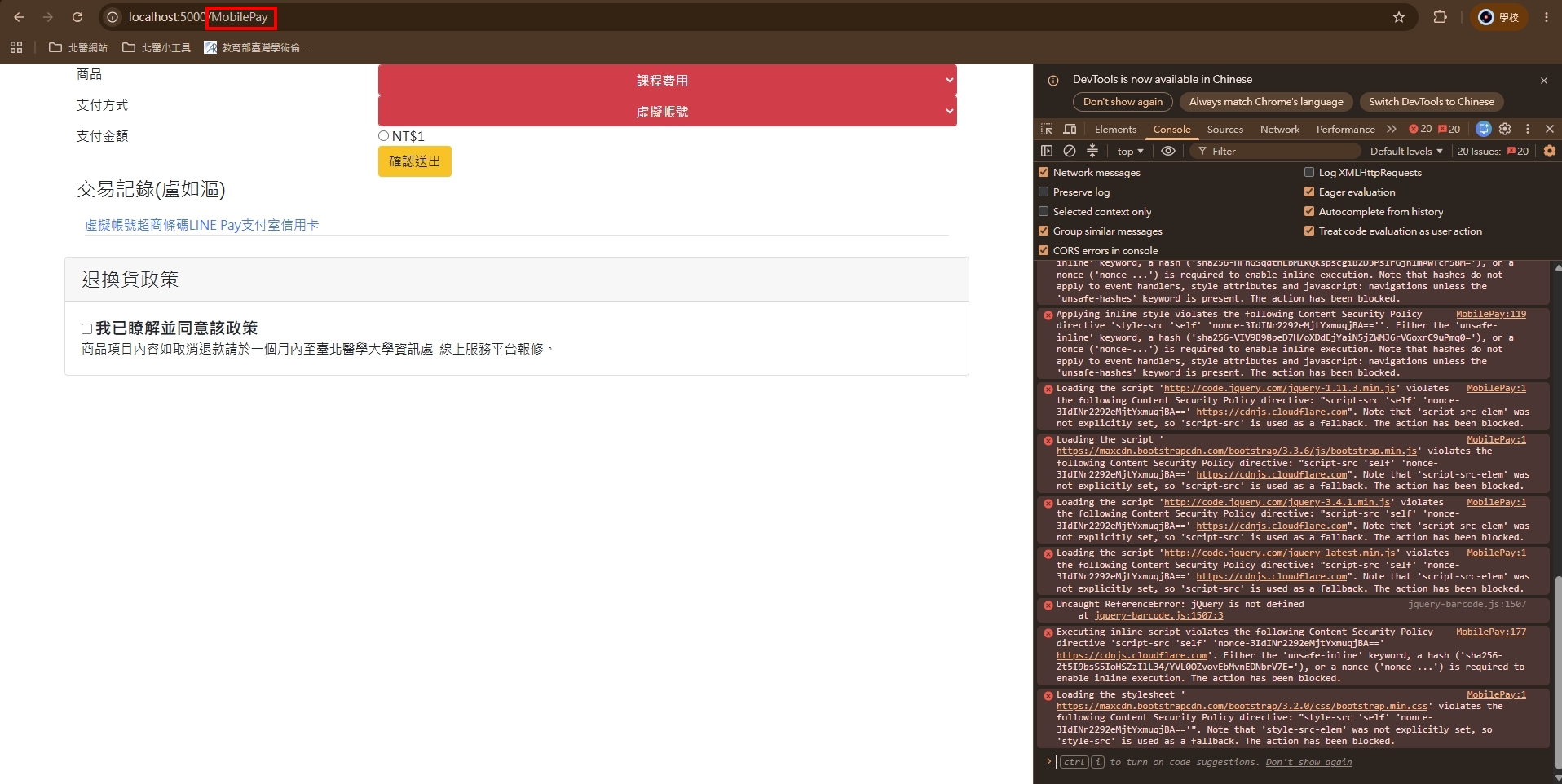1562x784 pixels.
Task: Open the Extensions puzzle icon
Action: coord(1441,17)
